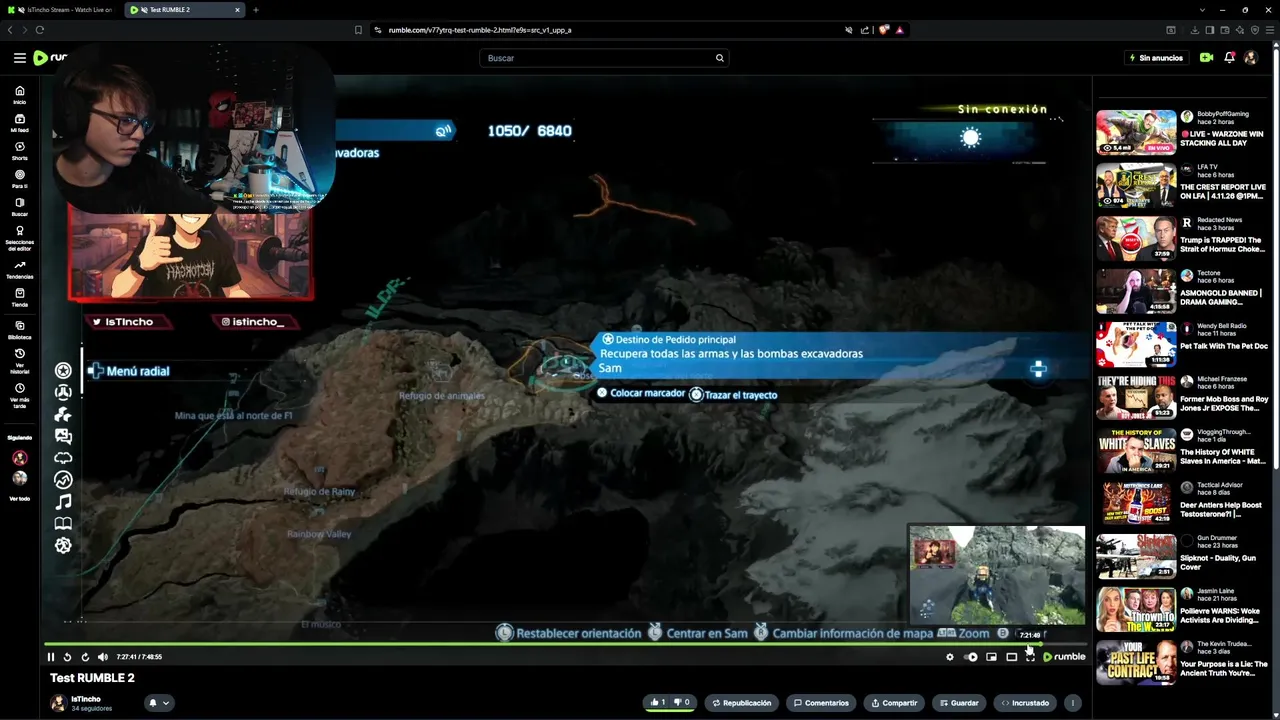Open Trump is TRAPPED video title
Screen dimensions: 1280x720
[x=1220, y=244]
